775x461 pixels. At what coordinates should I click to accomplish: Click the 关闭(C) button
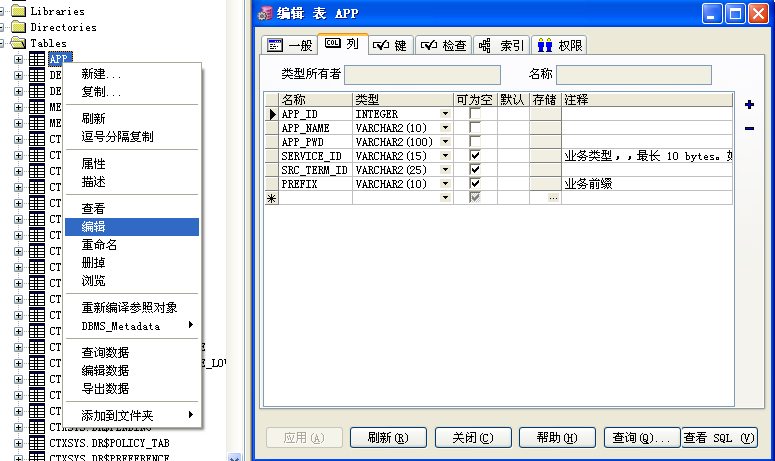pyautogui.click(x=473, y=438)
